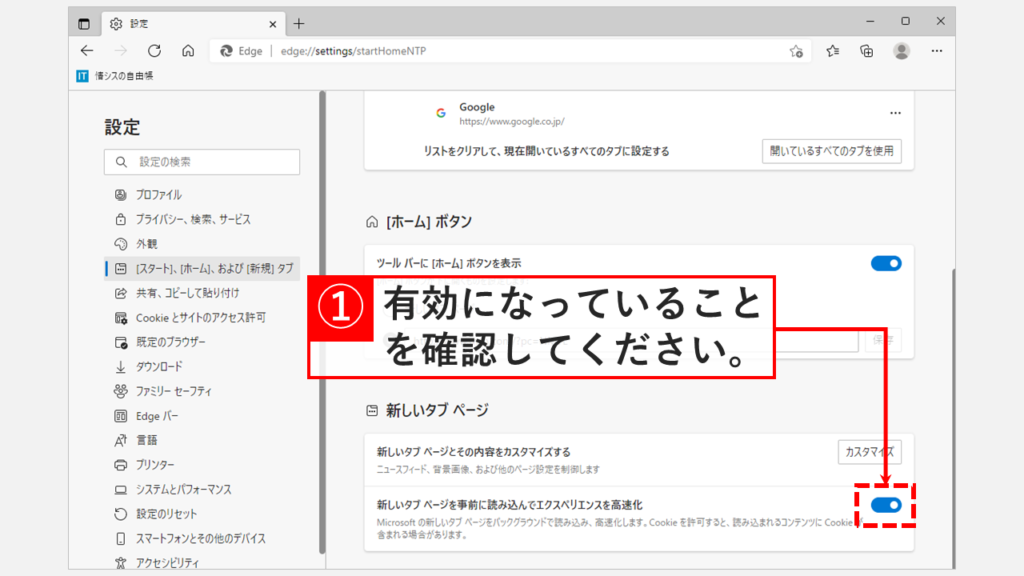The height and width of the screenshot is (576, 1024).
Task: Open Edge settings and more menu
Action: 937,51
